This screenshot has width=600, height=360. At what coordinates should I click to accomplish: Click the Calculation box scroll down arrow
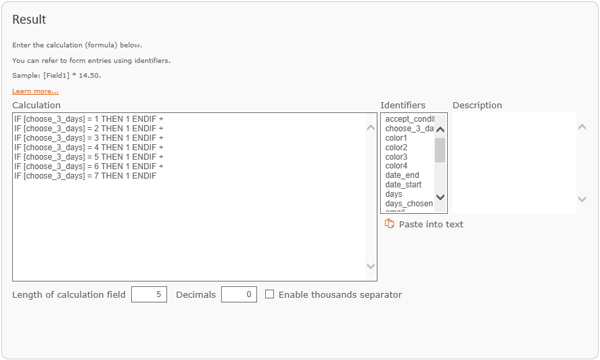(370, 266)
